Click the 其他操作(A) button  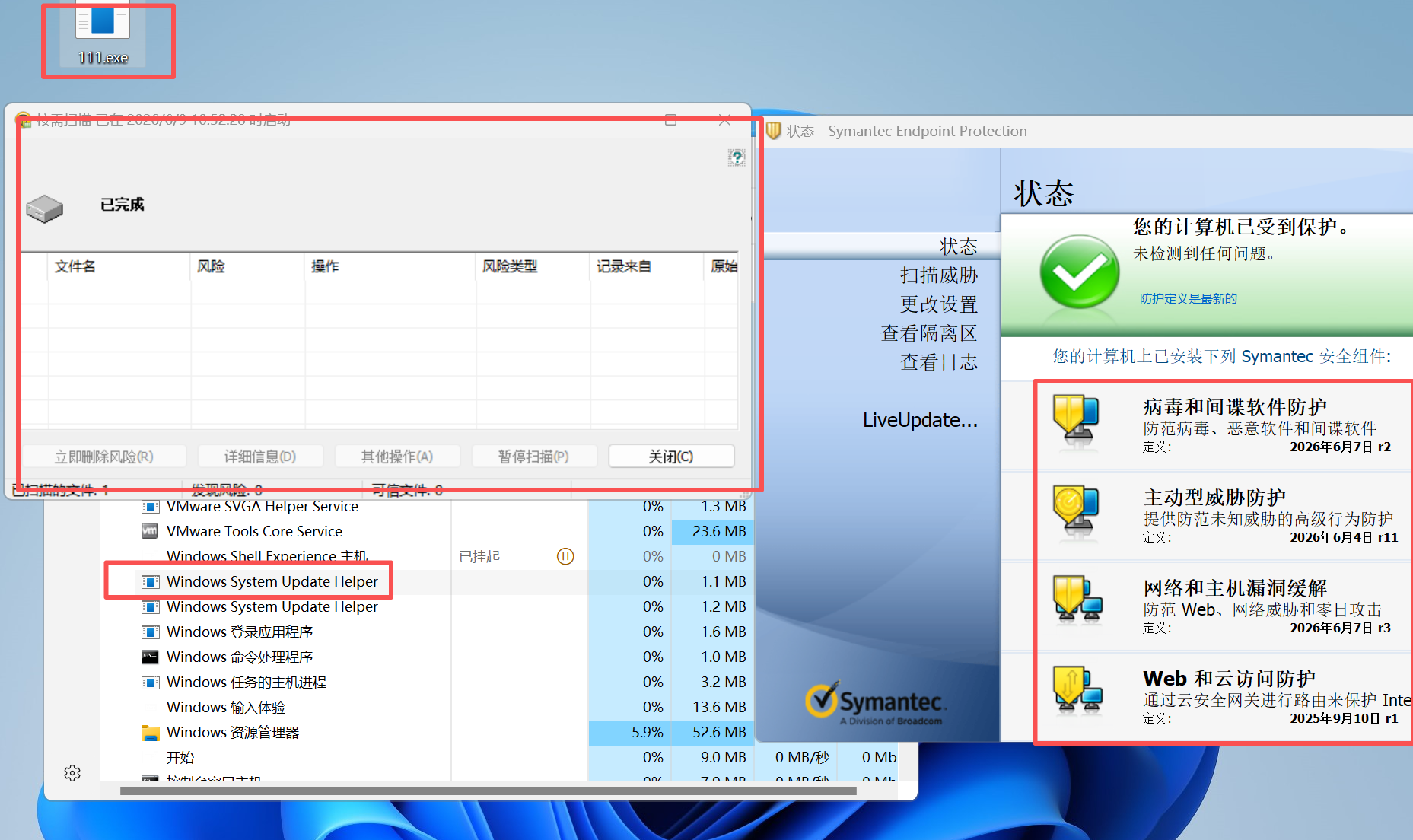coord(397,457)
